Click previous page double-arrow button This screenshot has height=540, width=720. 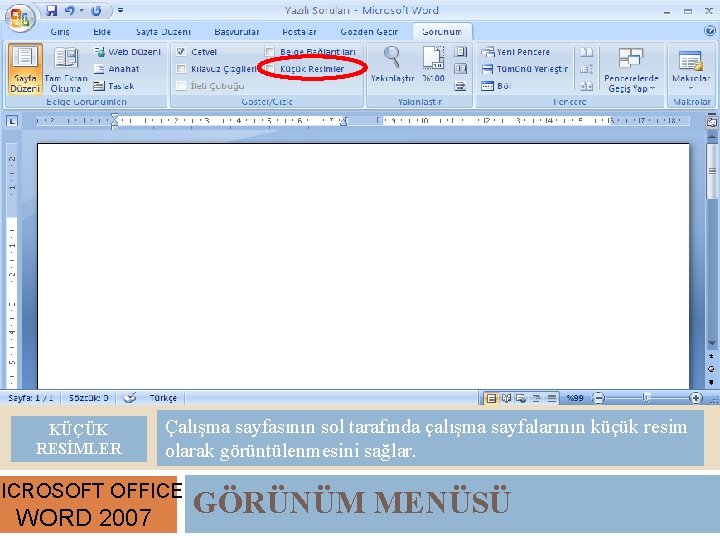[712, 356]
